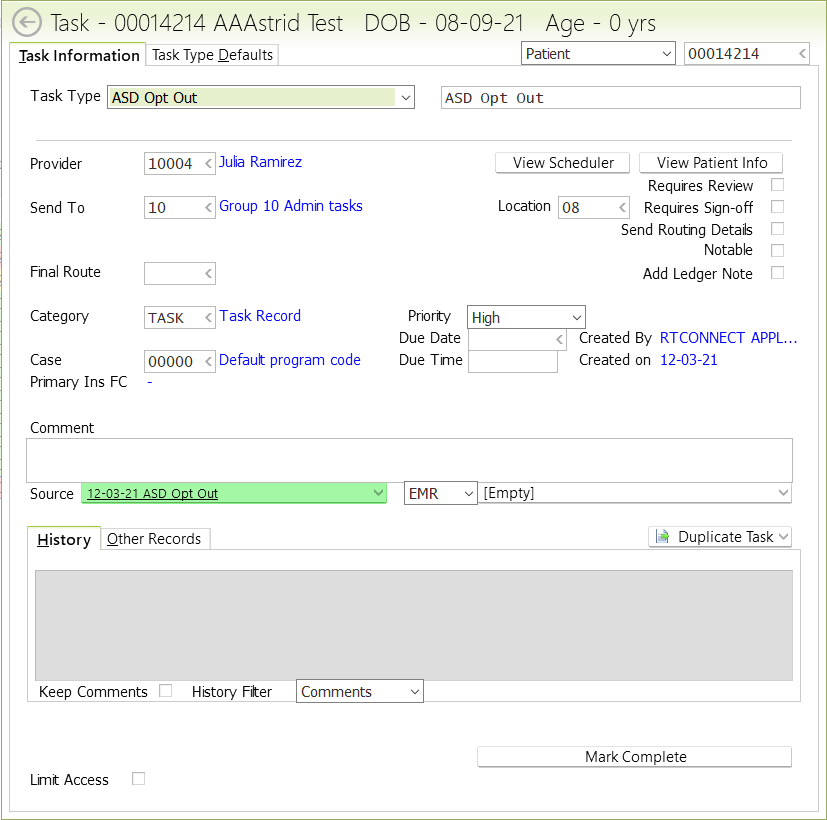
Task: Click into the Comment text box
Action: pos(409,460)
